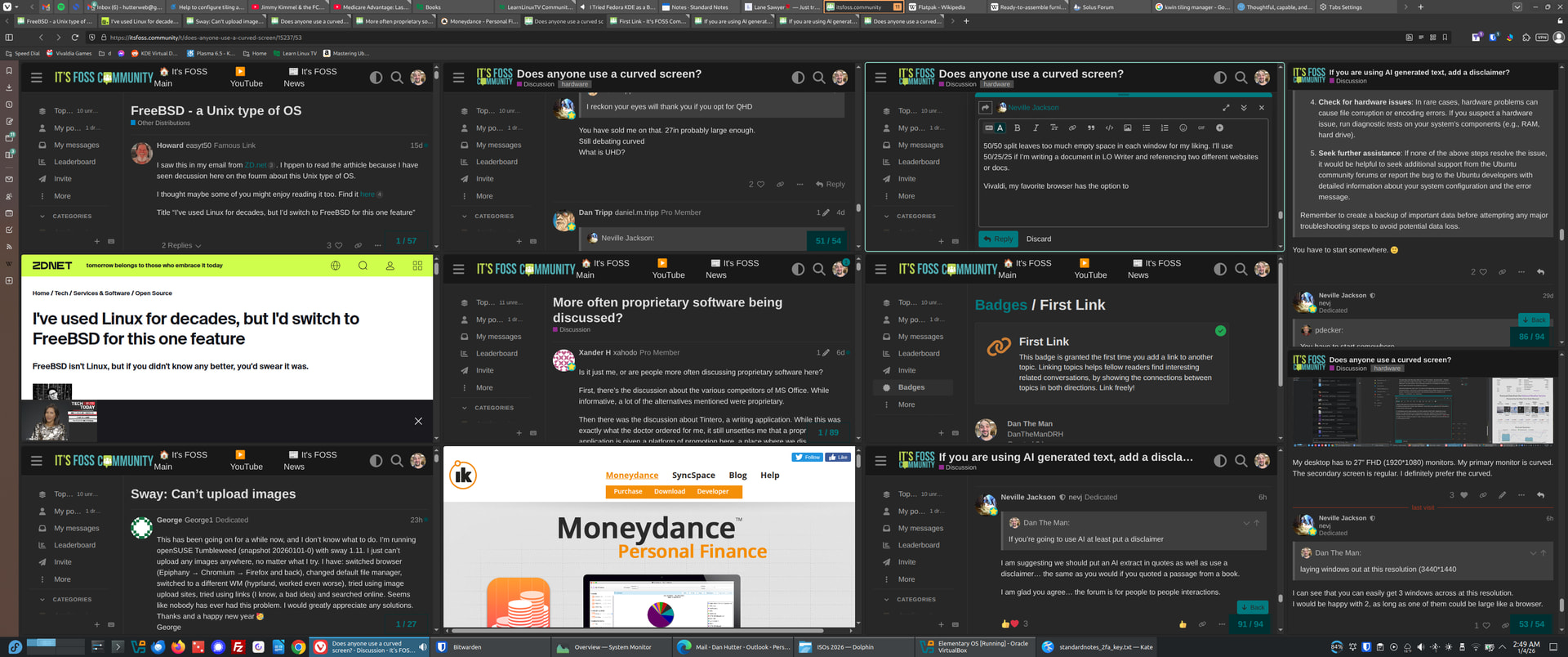The width and height of the screenshot is (1568, 657).
Task: Switch to the Moneydance - Personal Finance tab
Action: pyautogui.click(x=480, y=21)
